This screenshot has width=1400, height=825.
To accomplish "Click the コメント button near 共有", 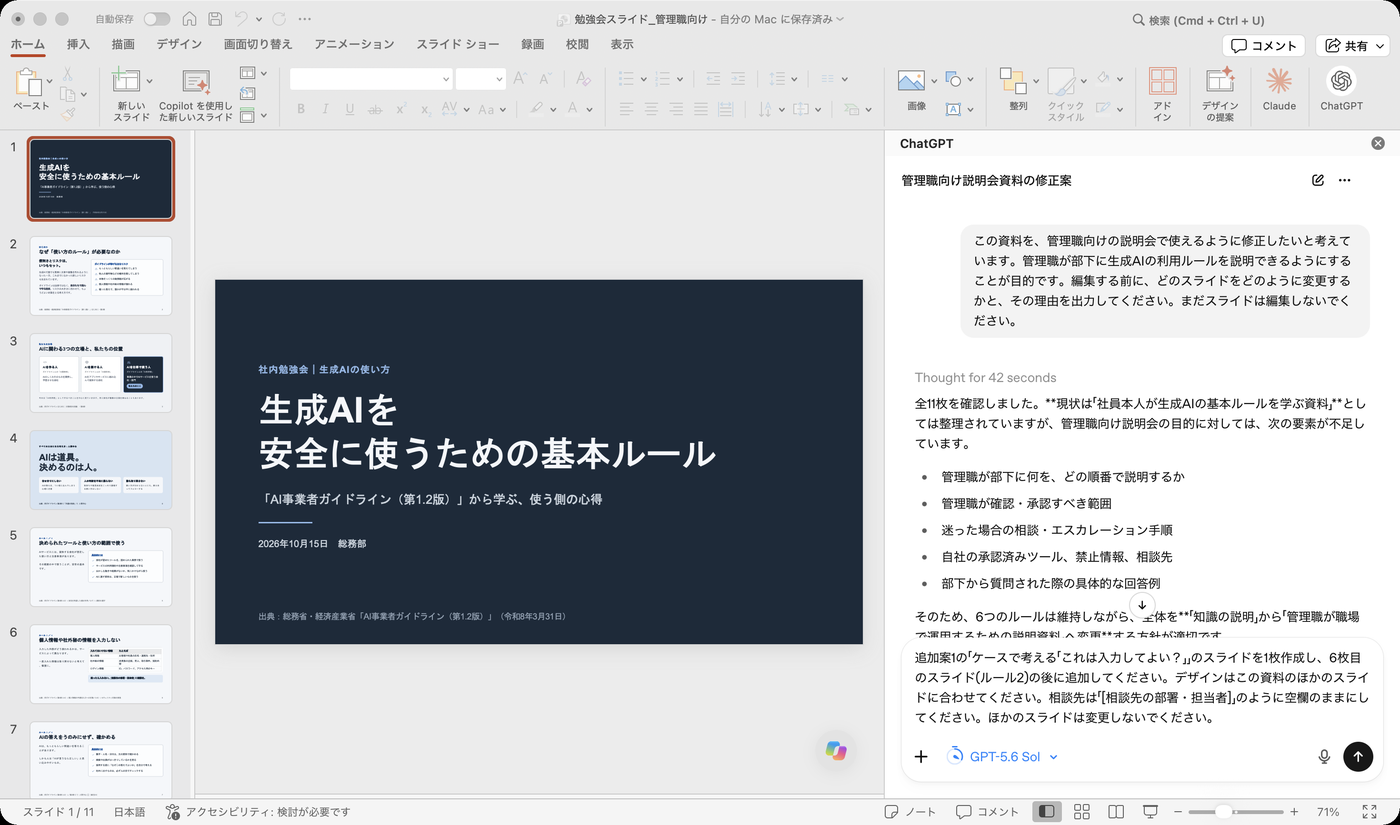I will [1263, 45].
